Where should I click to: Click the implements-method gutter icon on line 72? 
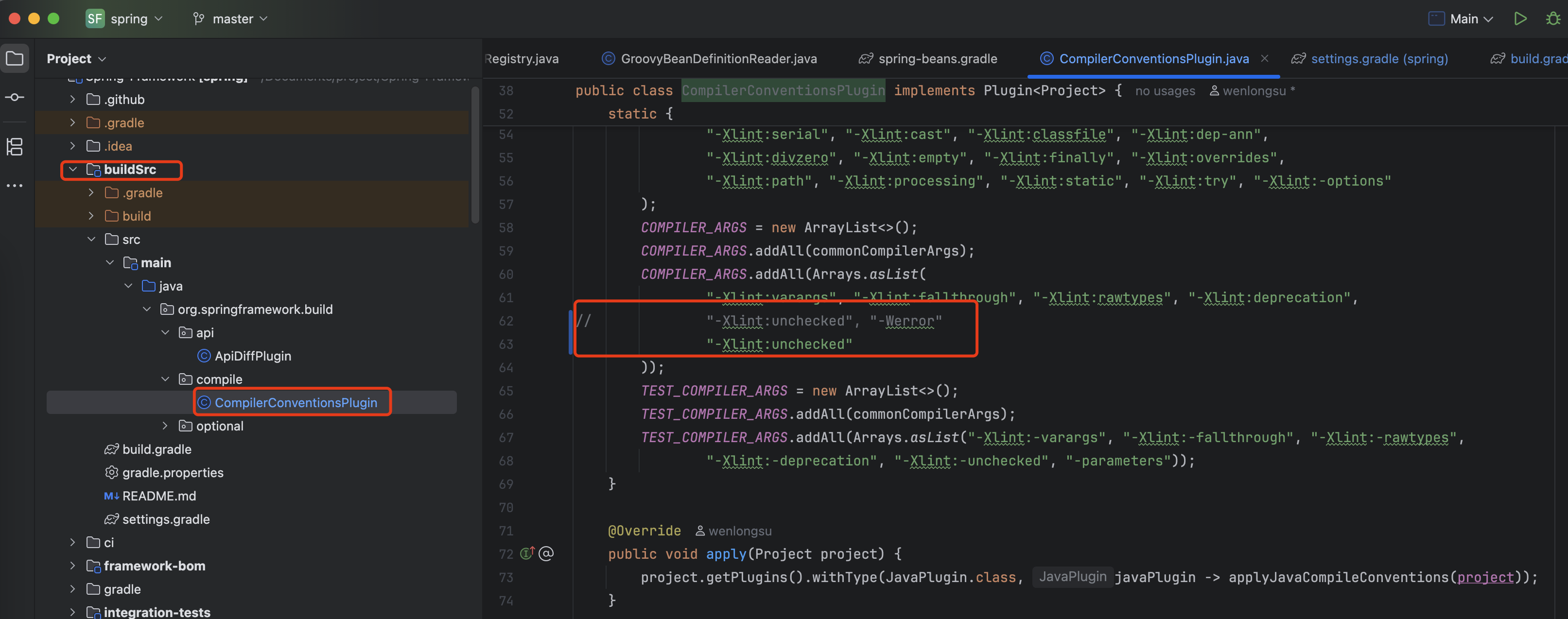coord(527,553)
